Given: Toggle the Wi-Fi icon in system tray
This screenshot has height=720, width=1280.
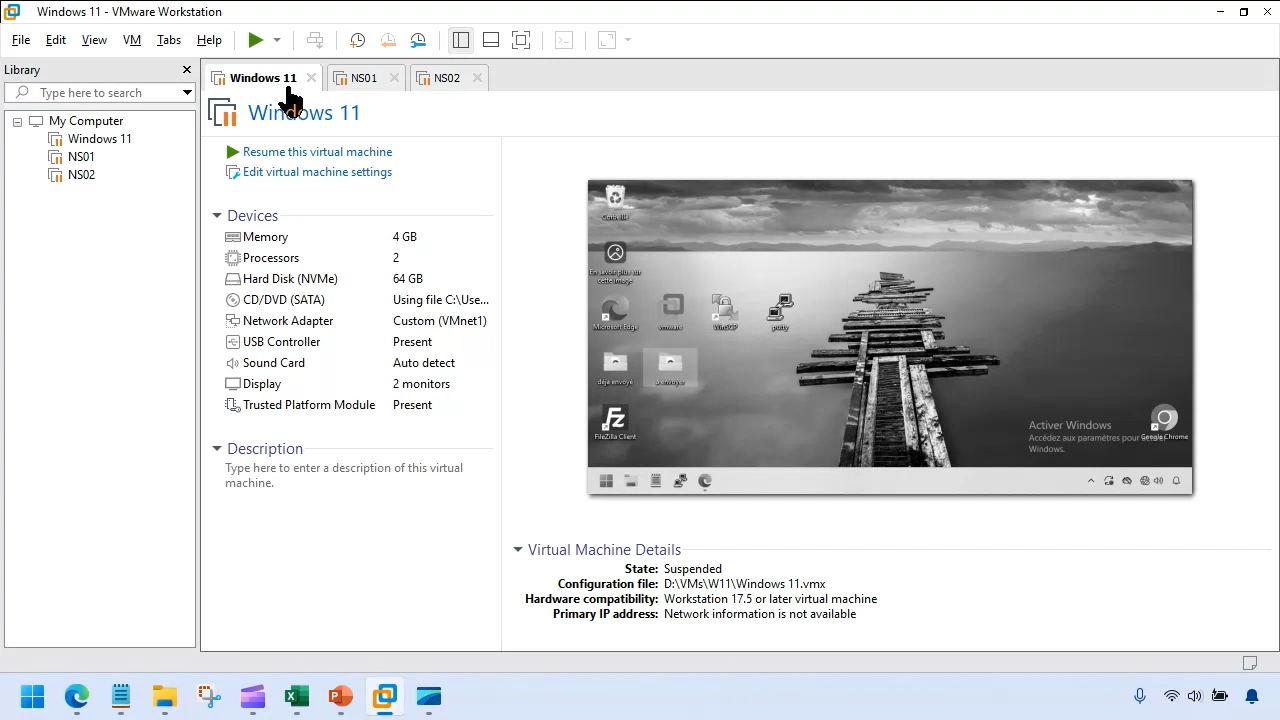Looking at the screenshot, I should (x=1171, y=695).
